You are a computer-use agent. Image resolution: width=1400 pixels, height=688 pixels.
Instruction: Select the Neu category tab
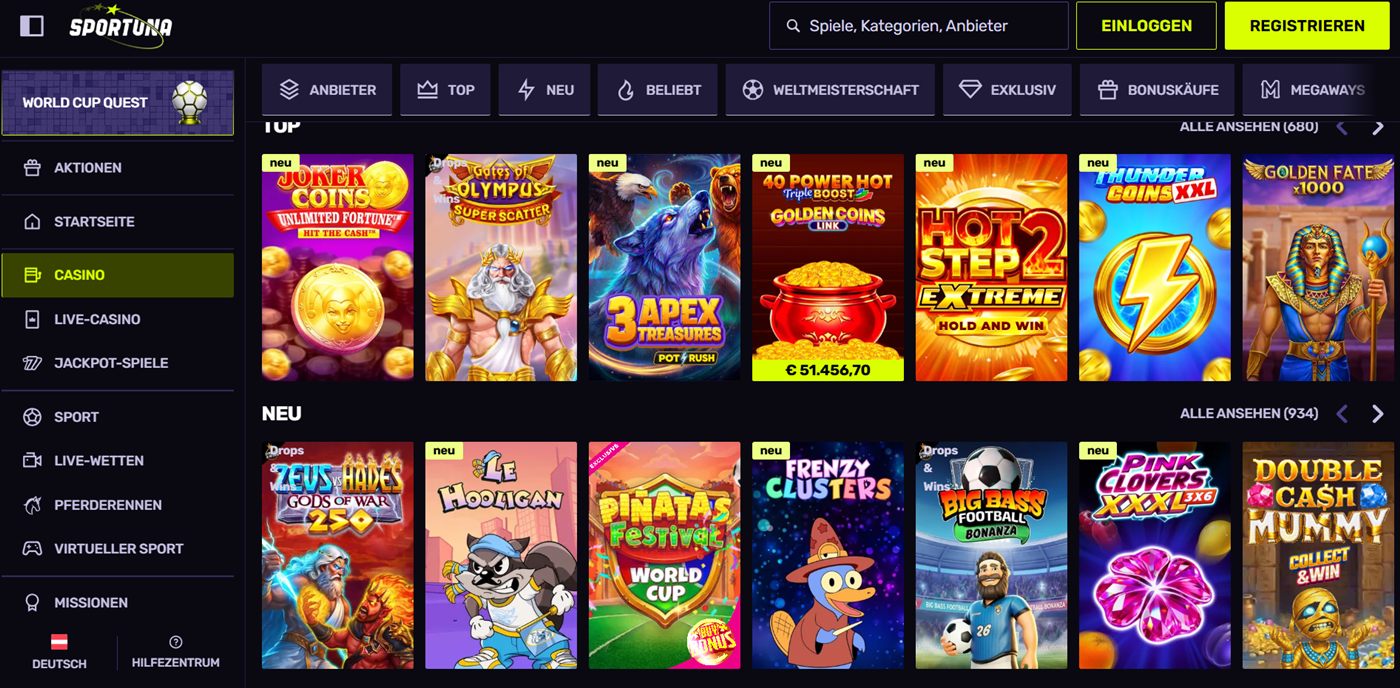544,90
